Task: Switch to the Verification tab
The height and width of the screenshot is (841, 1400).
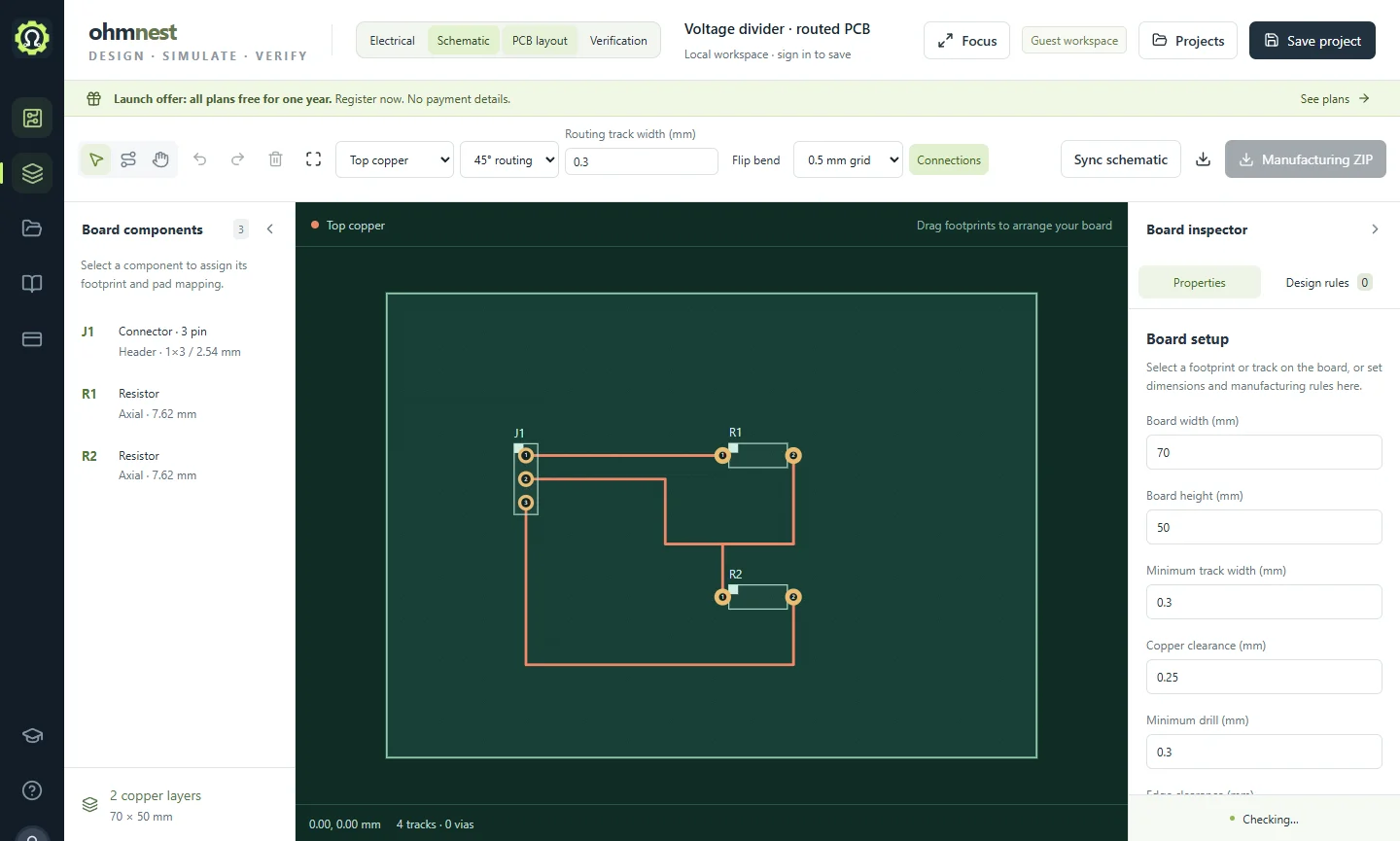Action: click(618, 41)
